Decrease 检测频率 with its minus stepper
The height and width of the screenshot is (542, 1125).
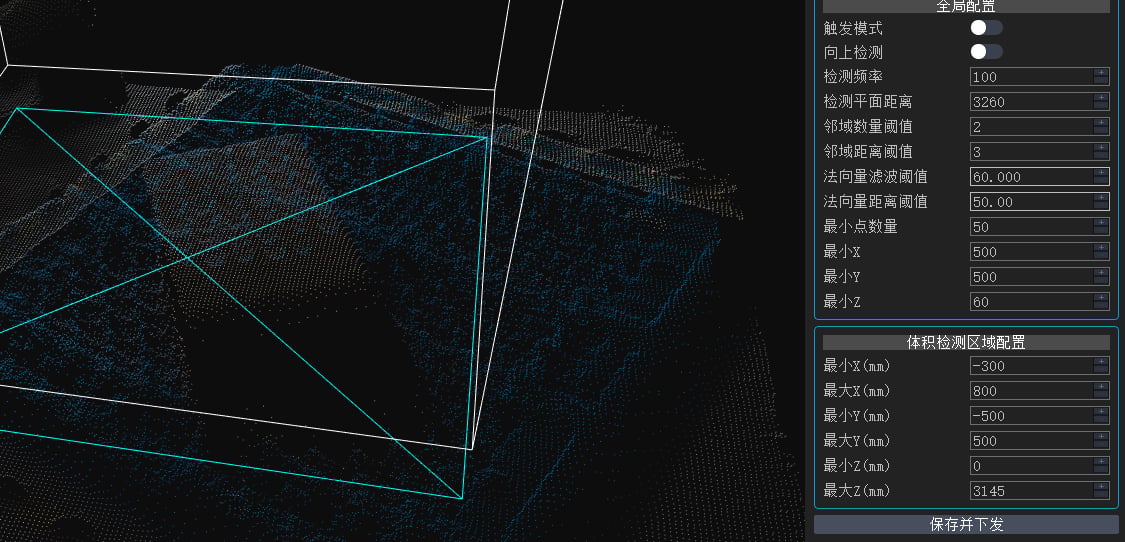pos(1101,81)
